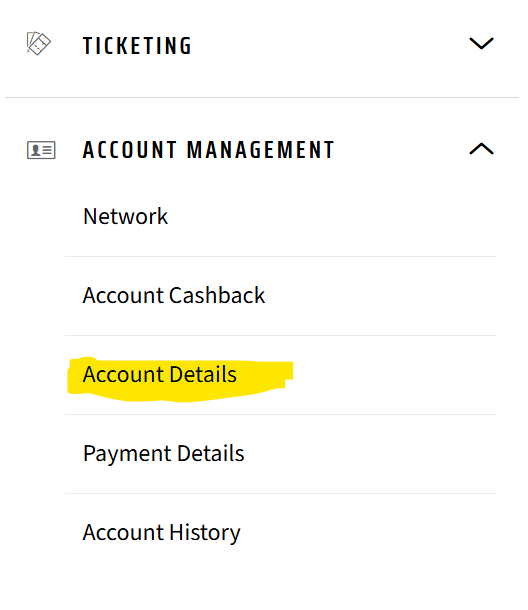Select the ACCOUNT MANAGEMENT heading text
The width and height of the screenshot is (528, 610).
coord(209,150)
